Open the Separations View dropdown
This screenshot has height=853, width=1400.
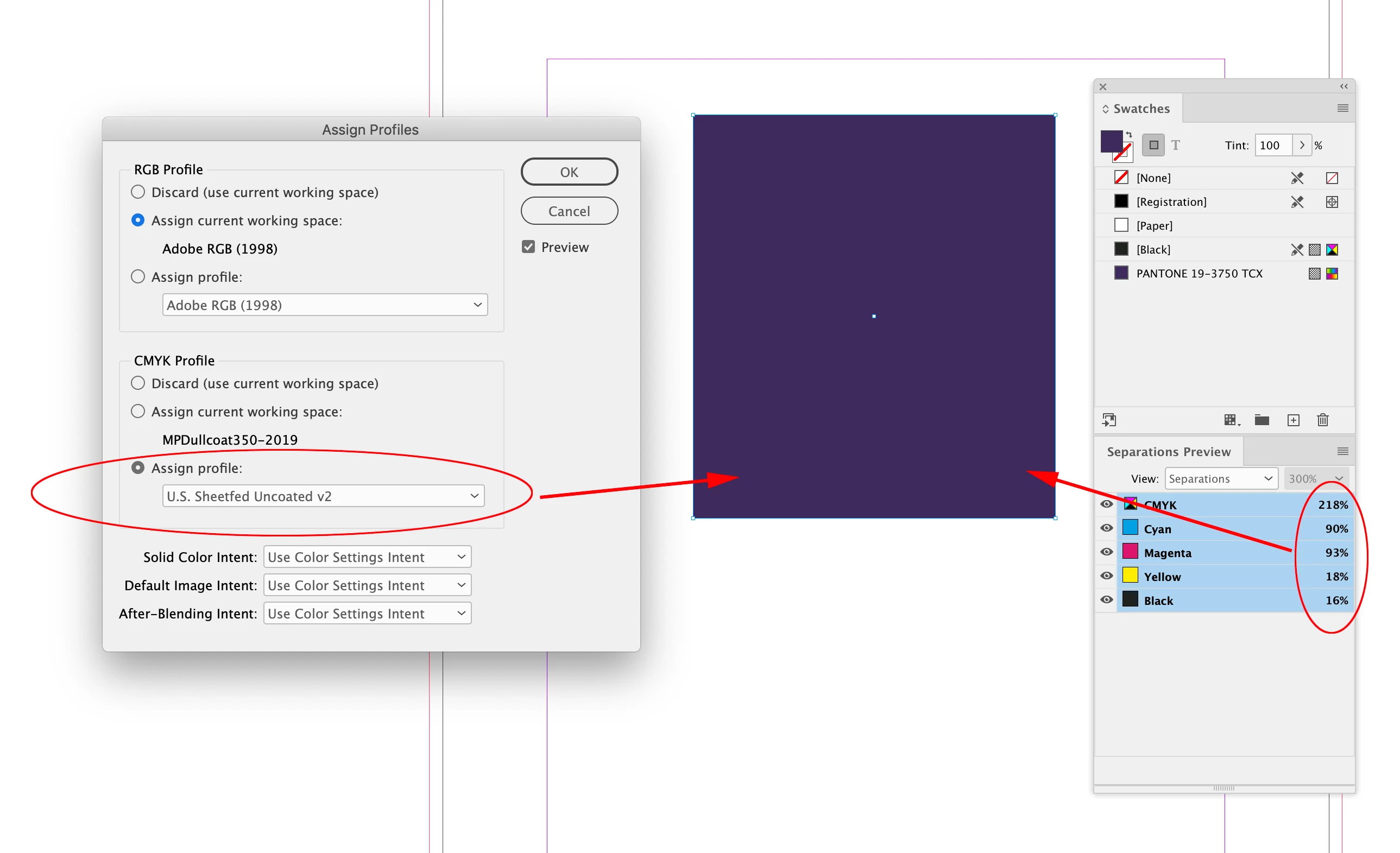(1221, 479)
